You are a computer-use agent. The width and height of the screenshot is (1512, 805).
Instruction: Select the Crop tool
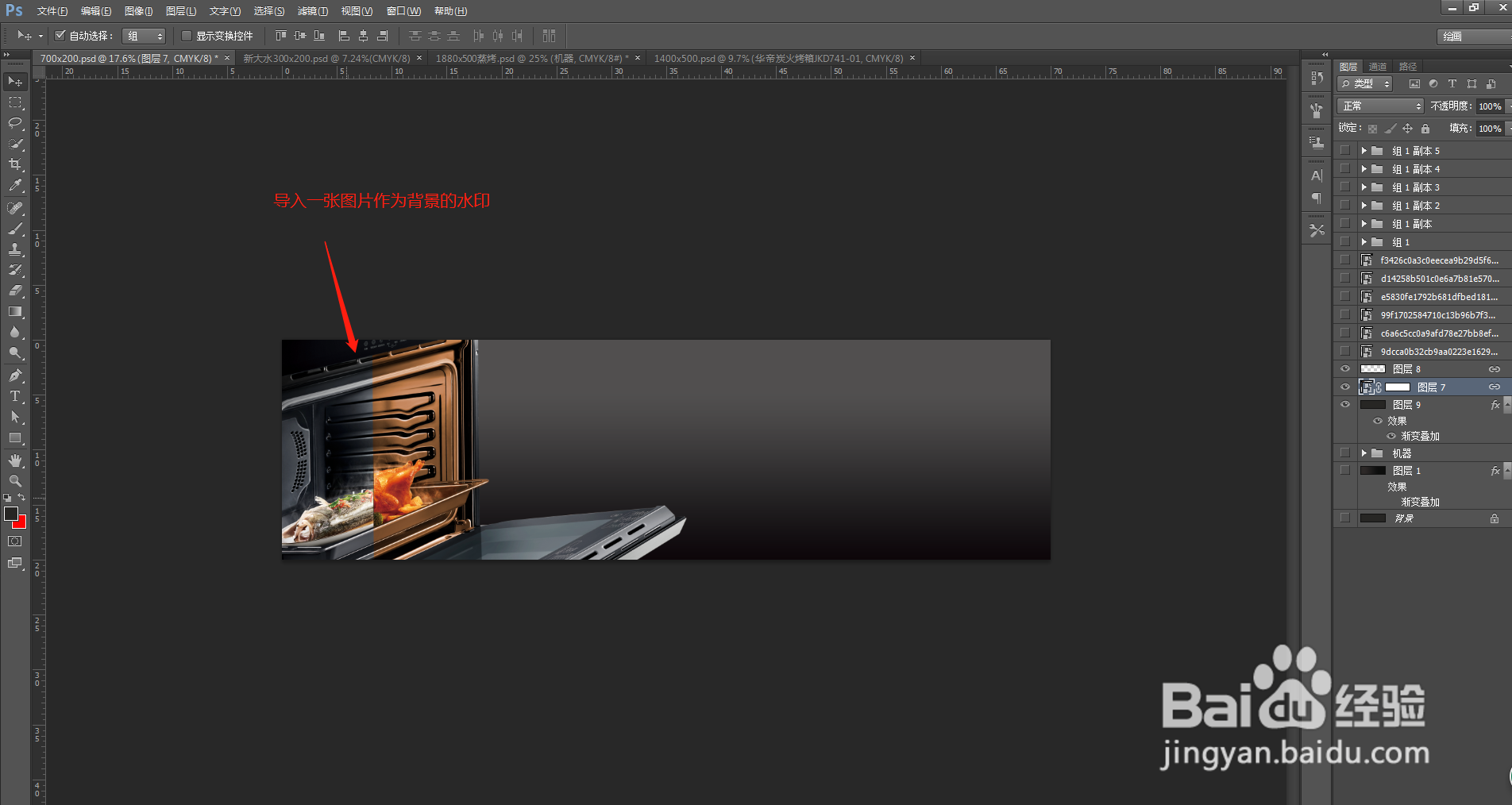[x=15, y=164]
